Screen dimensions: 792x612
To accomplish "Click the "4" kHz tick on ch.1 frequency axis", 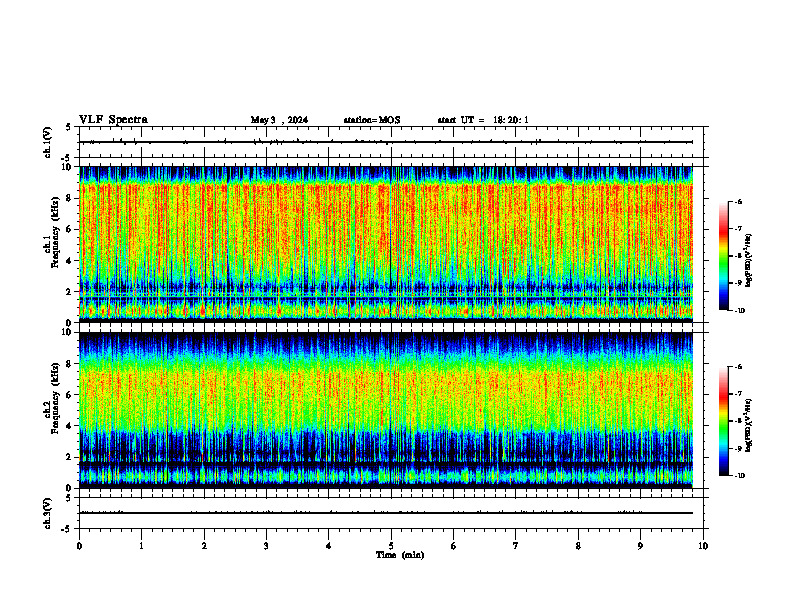I will [x=70, y=261].
